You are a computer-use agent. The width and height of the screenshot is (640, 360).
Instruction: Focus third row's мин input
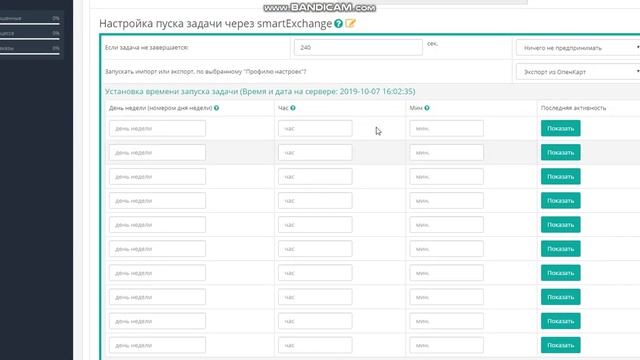click(x=447, y=177)
